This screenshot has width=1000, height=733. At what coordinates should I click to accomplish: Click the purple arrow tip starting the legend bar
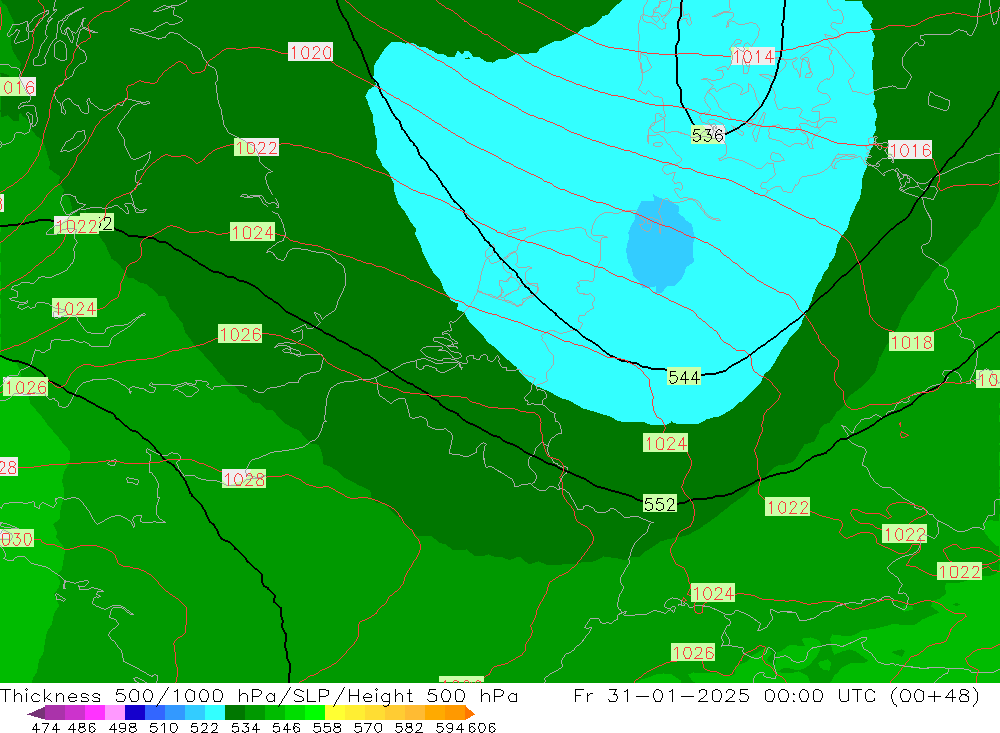click(36, 713)
